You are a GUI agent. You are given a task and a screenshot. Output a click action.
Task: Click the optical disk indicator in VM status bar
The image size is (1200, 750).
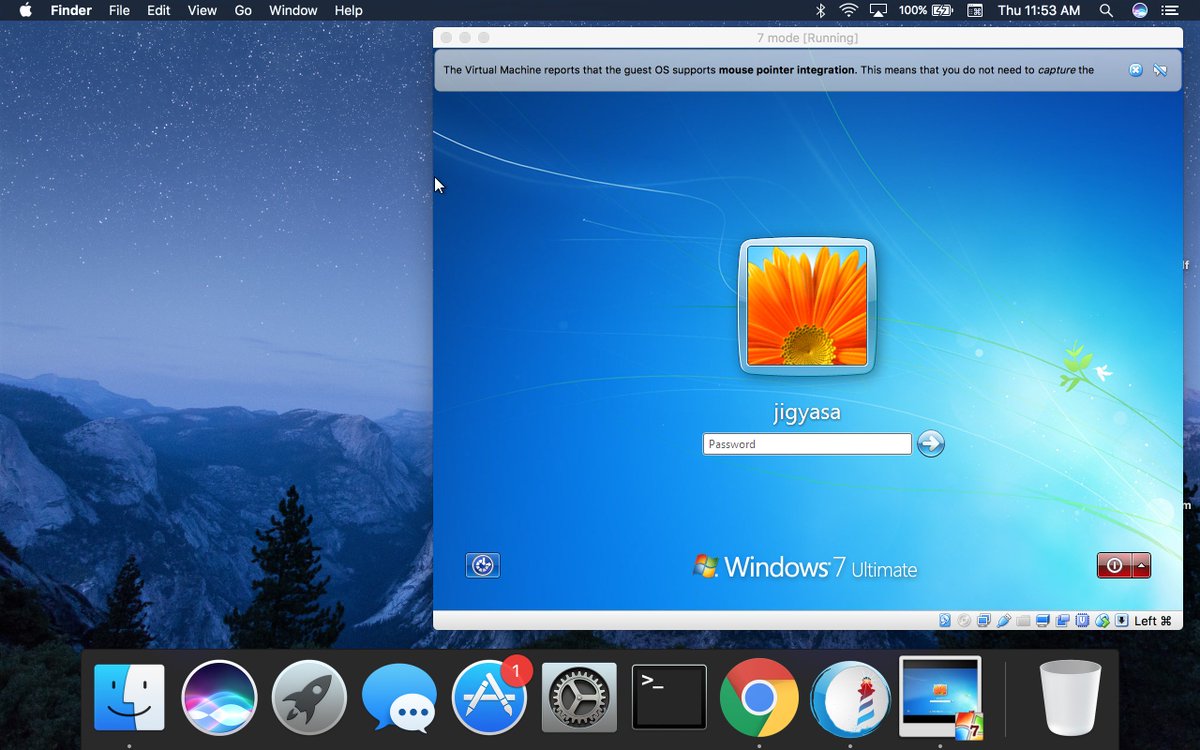point(964,620)
